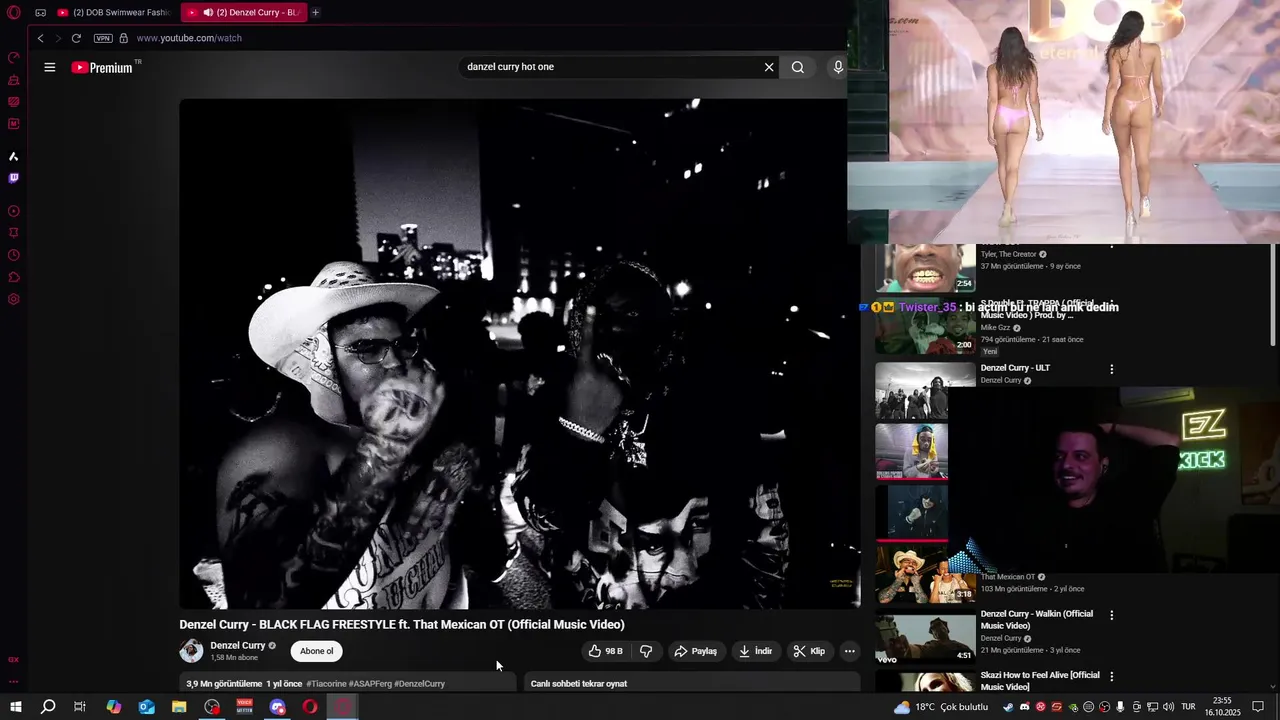Toggle the VPN badge in address bar
Viewport: 1280px width, 720px height.
click(103, 38)
